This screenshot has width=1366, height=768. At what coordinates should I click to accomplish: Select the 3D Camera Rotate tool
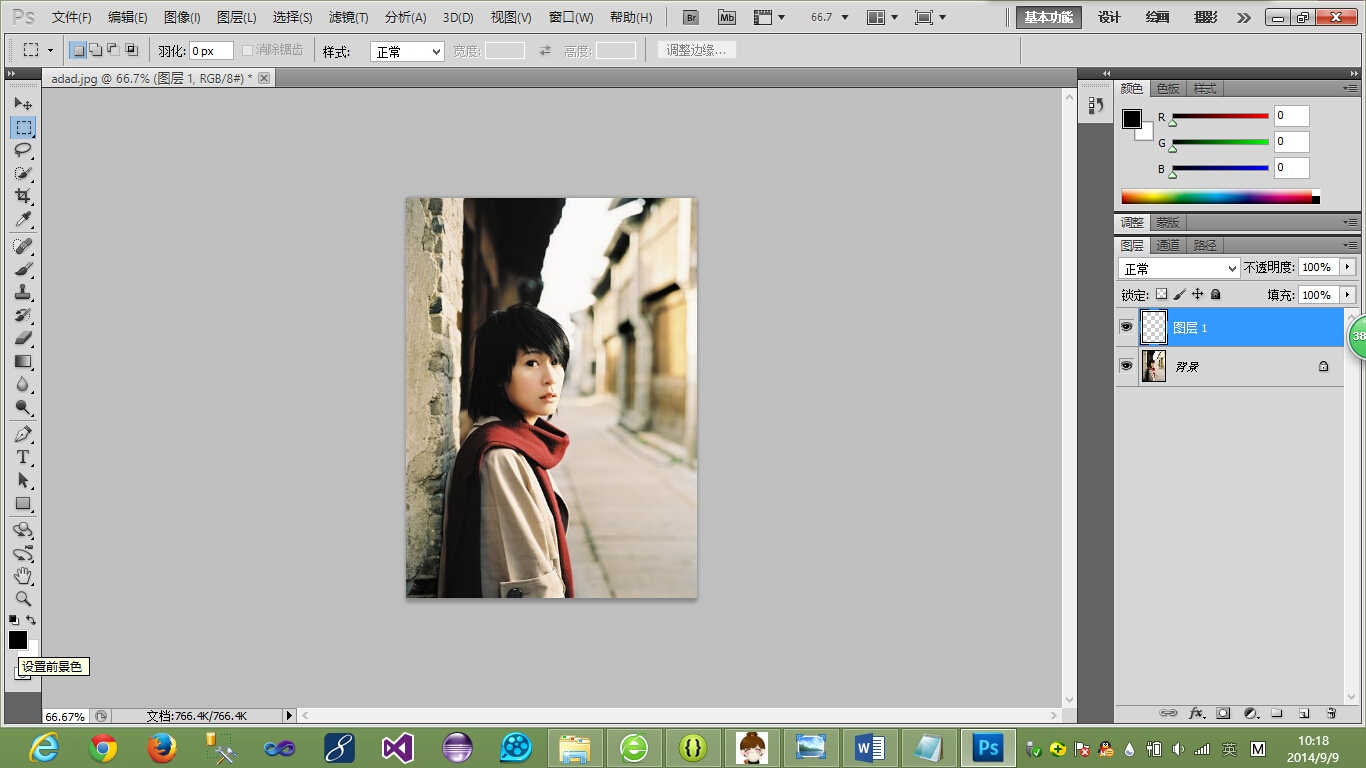coord(23,553)
